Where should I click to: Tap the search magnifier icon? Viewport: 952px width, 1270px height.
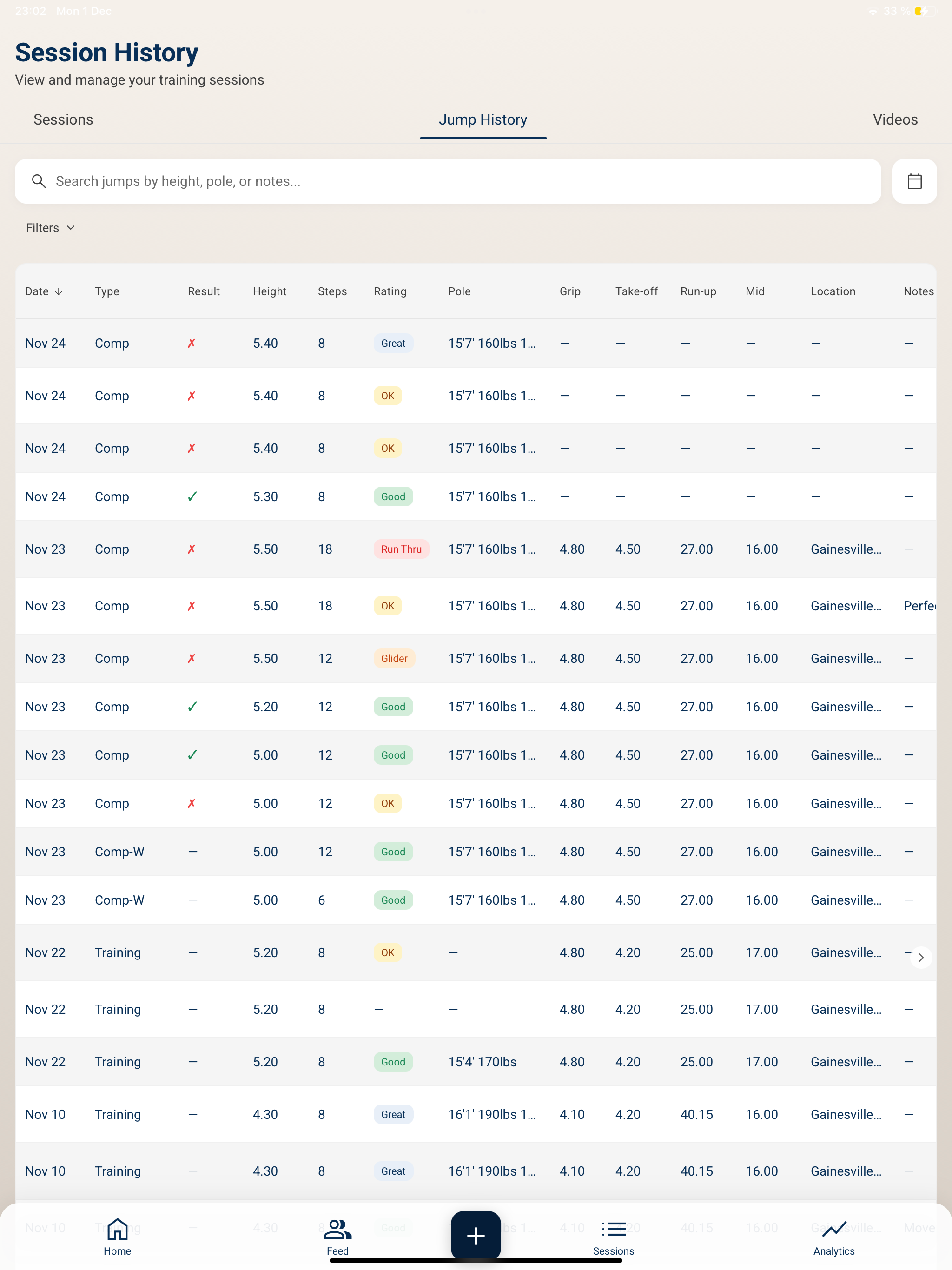39,181
